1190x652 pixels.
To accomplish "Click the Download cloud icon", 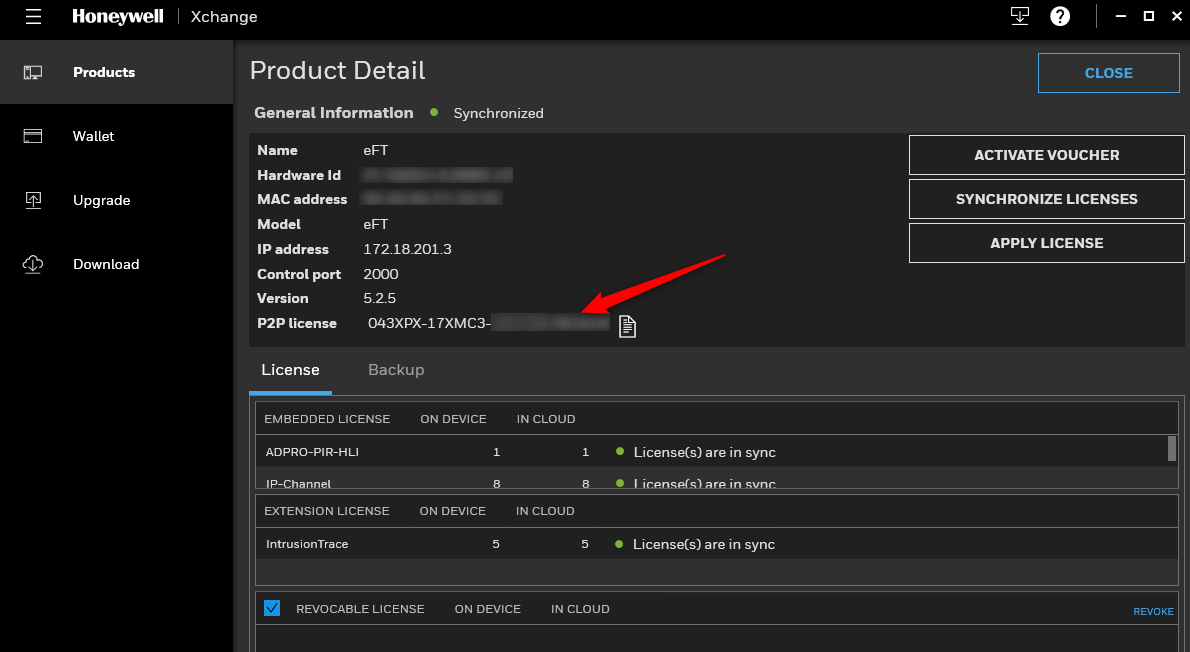I will [33, 264].
